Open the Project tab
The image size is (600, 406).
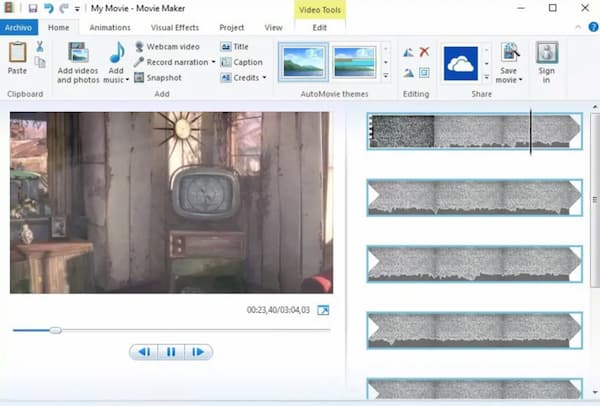232,28
